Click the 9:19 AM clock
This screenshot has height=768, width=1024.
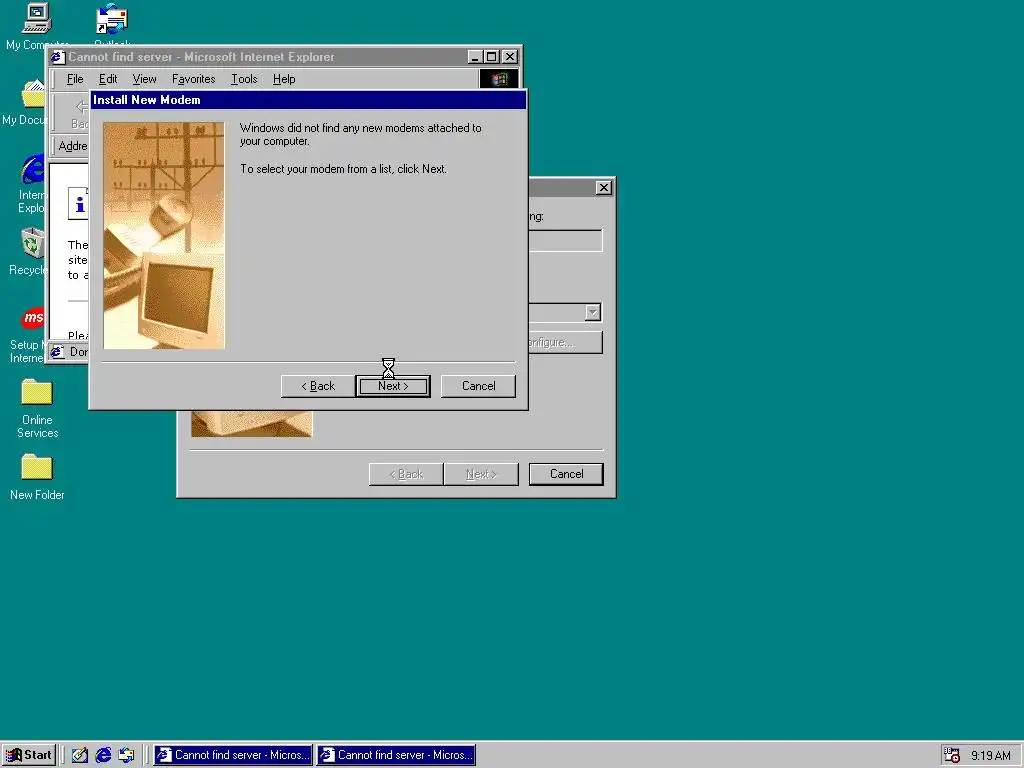991,756
